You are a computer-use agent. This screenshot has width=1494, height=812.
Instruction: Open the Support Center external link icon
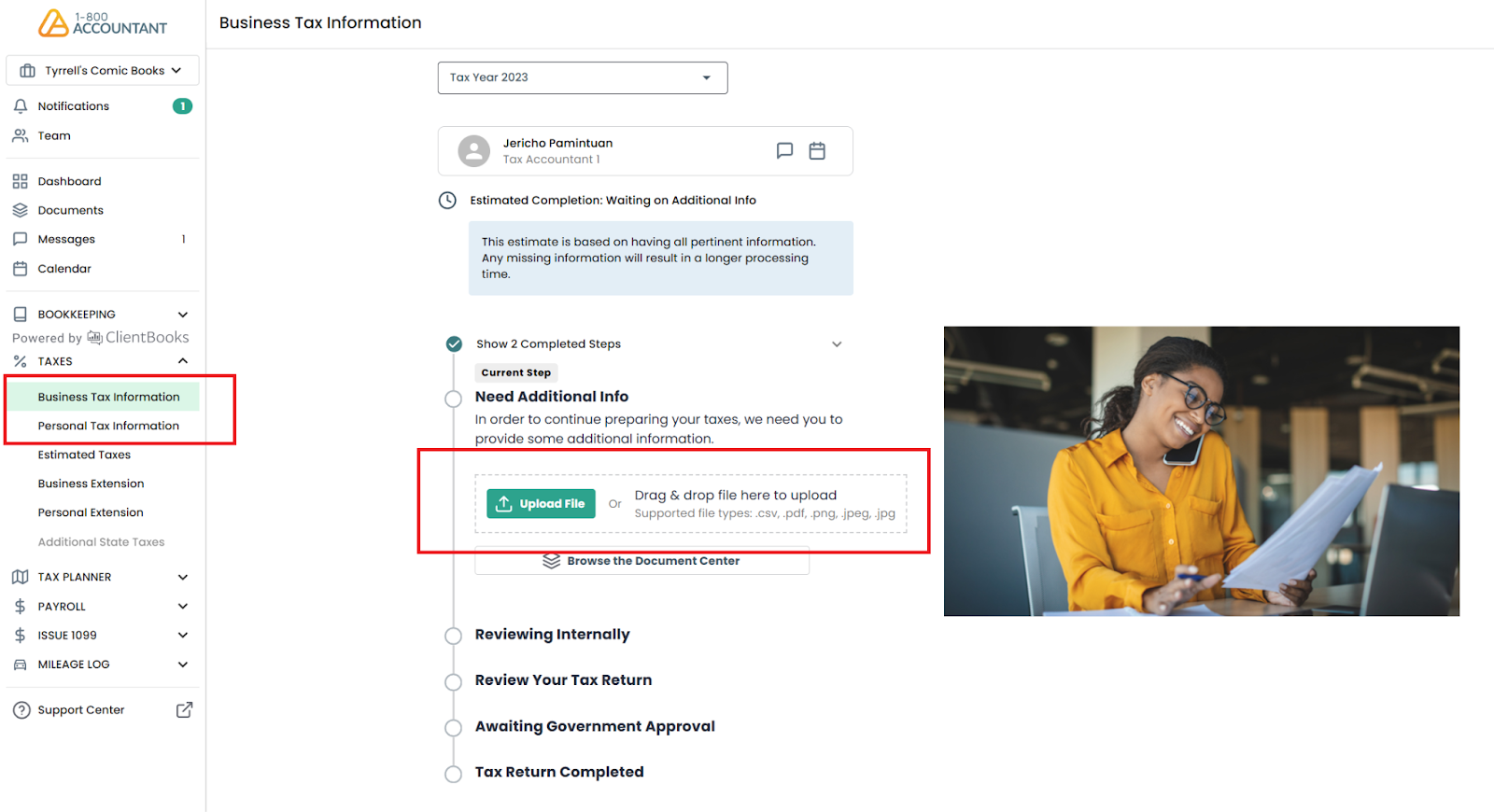pyautogui.click(x=184, y=710)
